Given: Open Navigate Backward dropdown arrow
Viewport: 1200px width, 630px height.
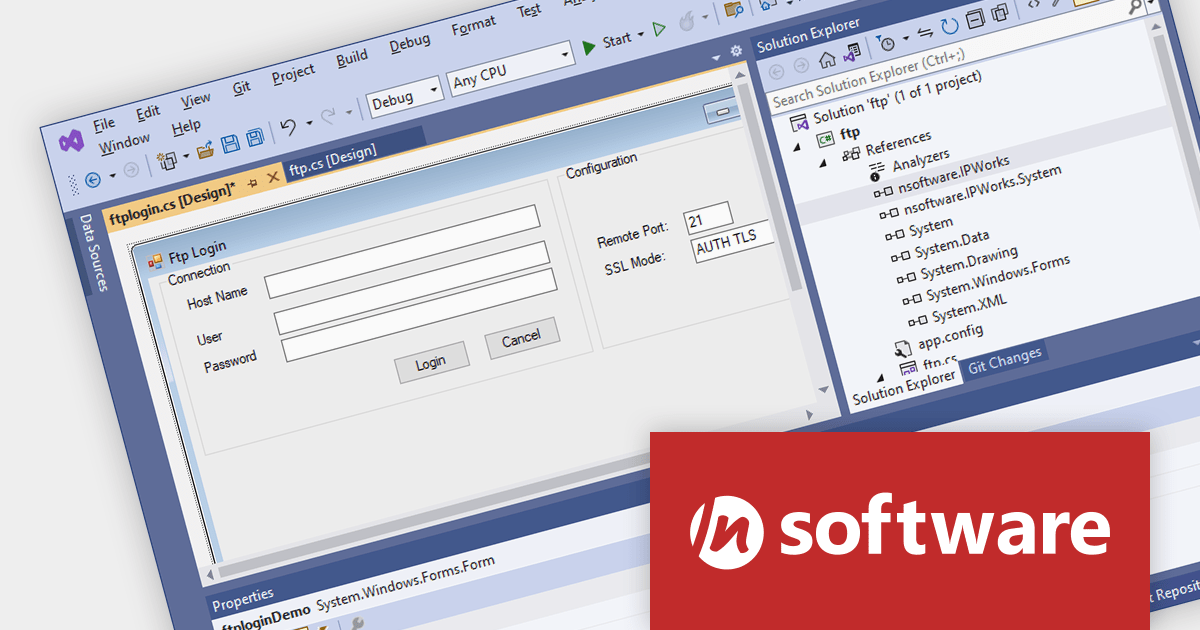Looking at the screenshot, I should (x=112, y=175).
